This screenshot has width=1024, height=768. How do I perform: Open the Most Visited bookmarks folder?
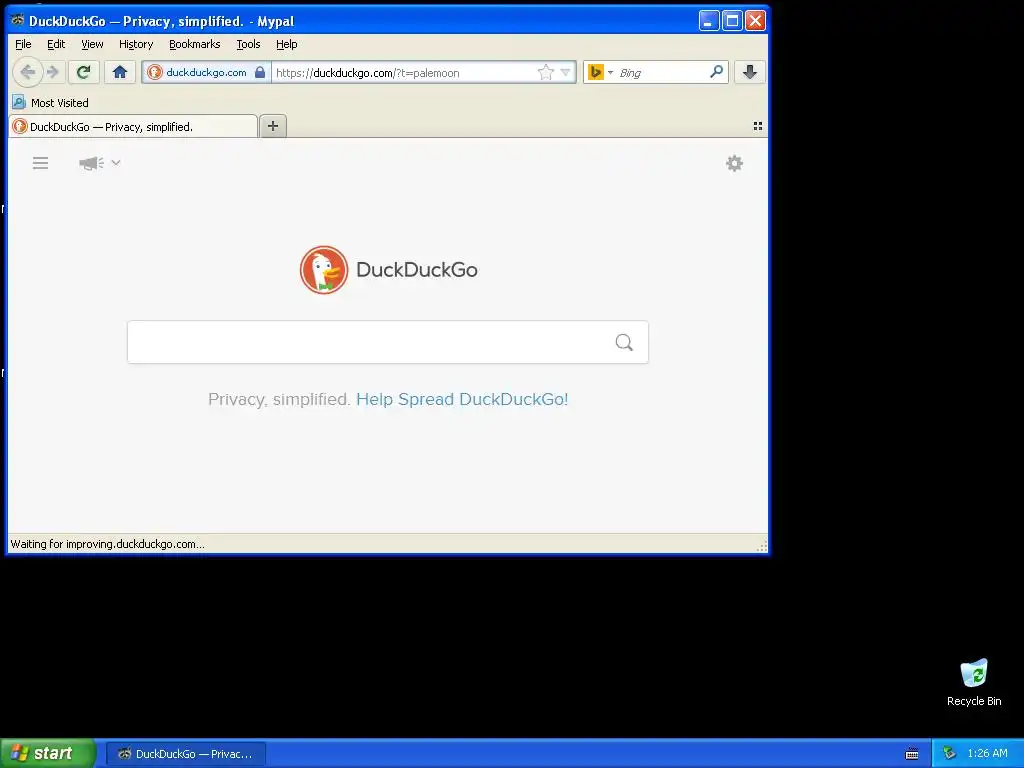coord(50,103)
